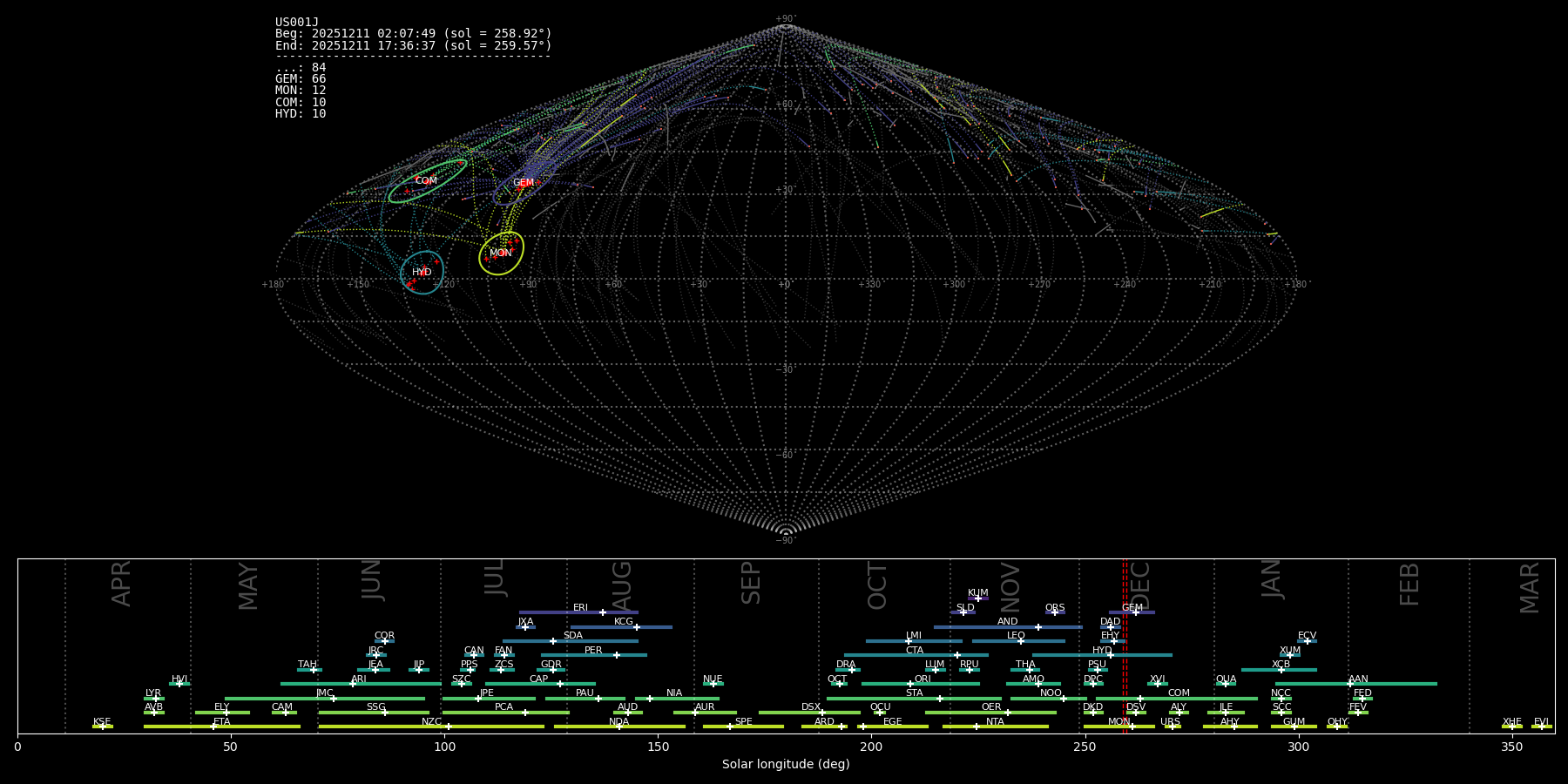Click the GEM radiant label on sky map
This screenshot has height=784, width=1568.
[x=523, y=183]
